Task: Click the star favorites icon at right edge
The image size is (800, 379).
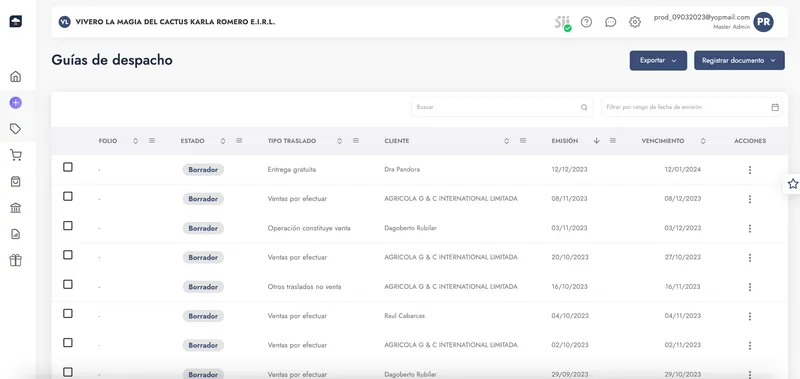Action: pos(792,184)
